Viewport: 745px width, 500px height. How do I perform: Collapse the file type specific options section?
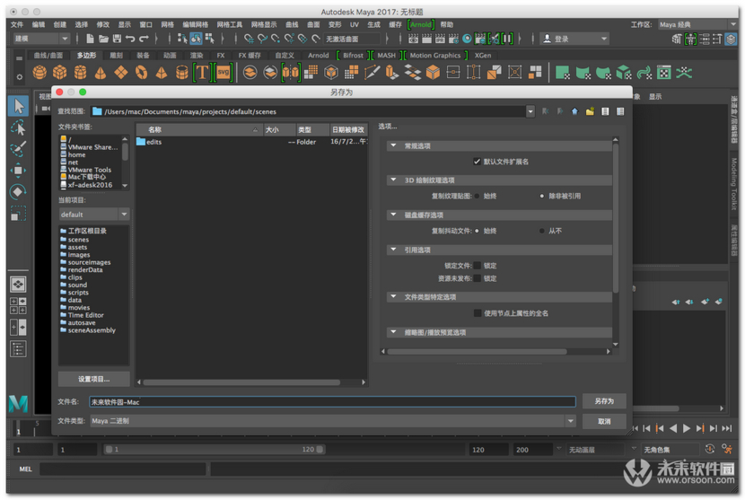[393, 297]
